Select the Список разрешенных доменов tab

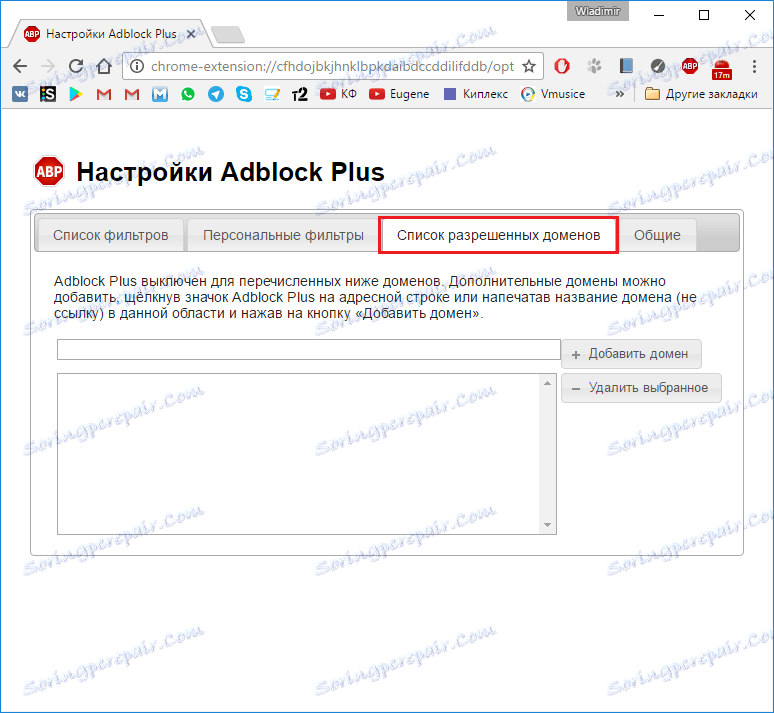[x=499, y=235]
